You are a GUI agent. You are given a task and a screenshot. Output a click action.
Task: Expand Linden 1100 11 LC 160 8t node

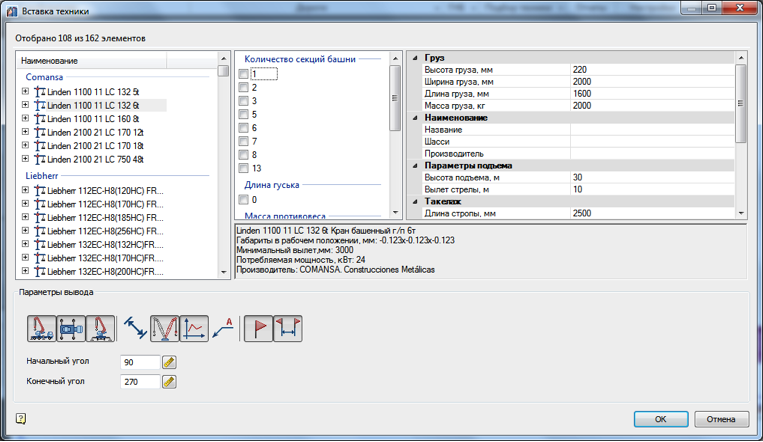click(x=25, y=118)
